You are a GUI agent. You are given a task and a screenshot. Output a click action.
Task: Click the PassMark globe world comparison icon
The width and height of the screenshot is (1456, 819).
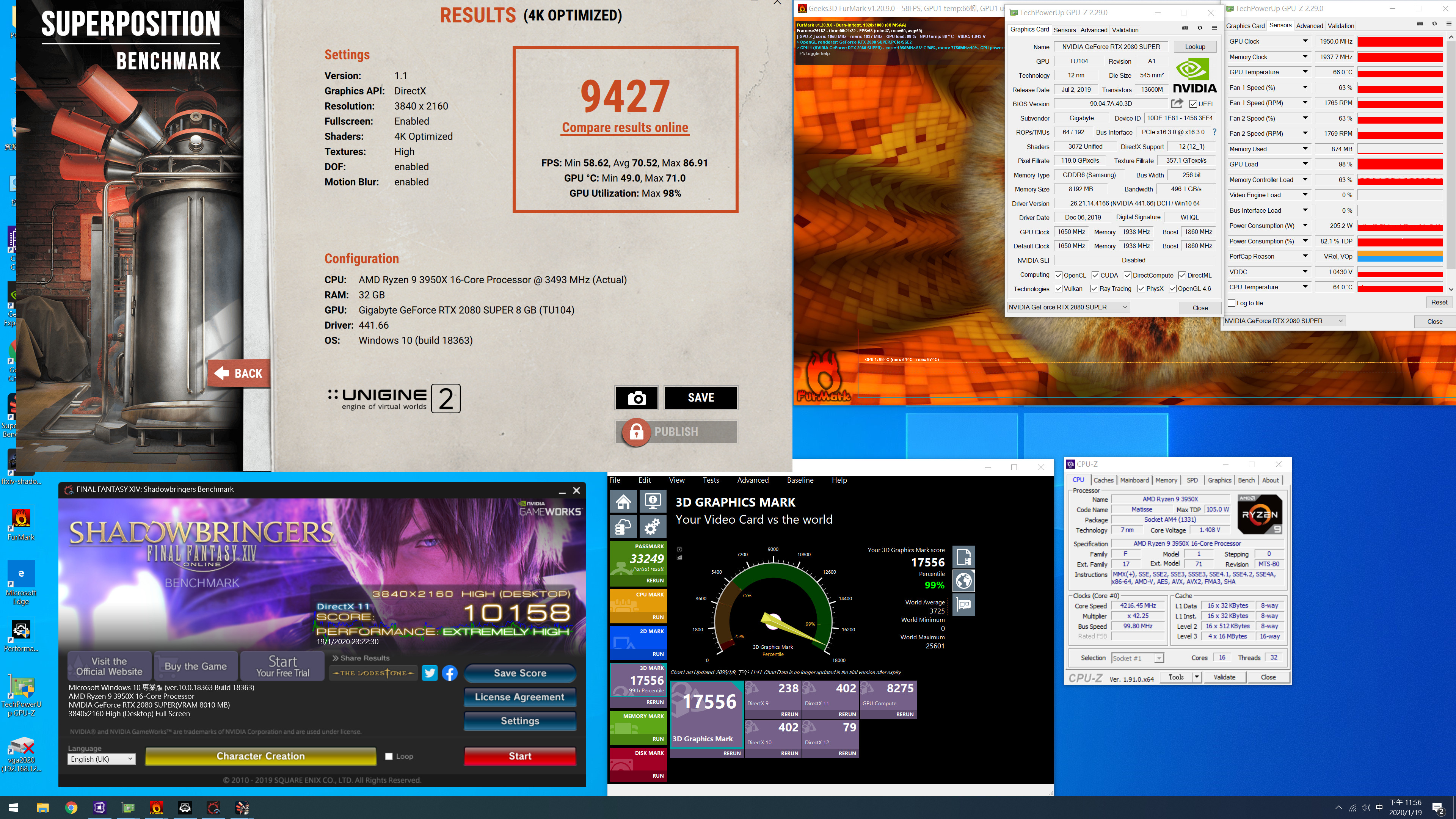(964, 581)
